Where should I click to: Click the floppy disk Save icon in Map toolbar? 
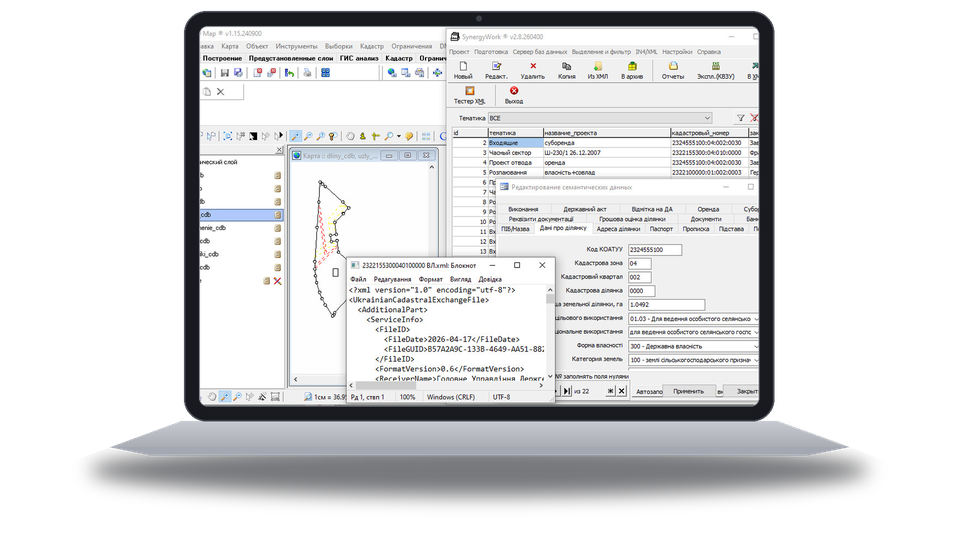pyautogui.click(x=224, y=73)
